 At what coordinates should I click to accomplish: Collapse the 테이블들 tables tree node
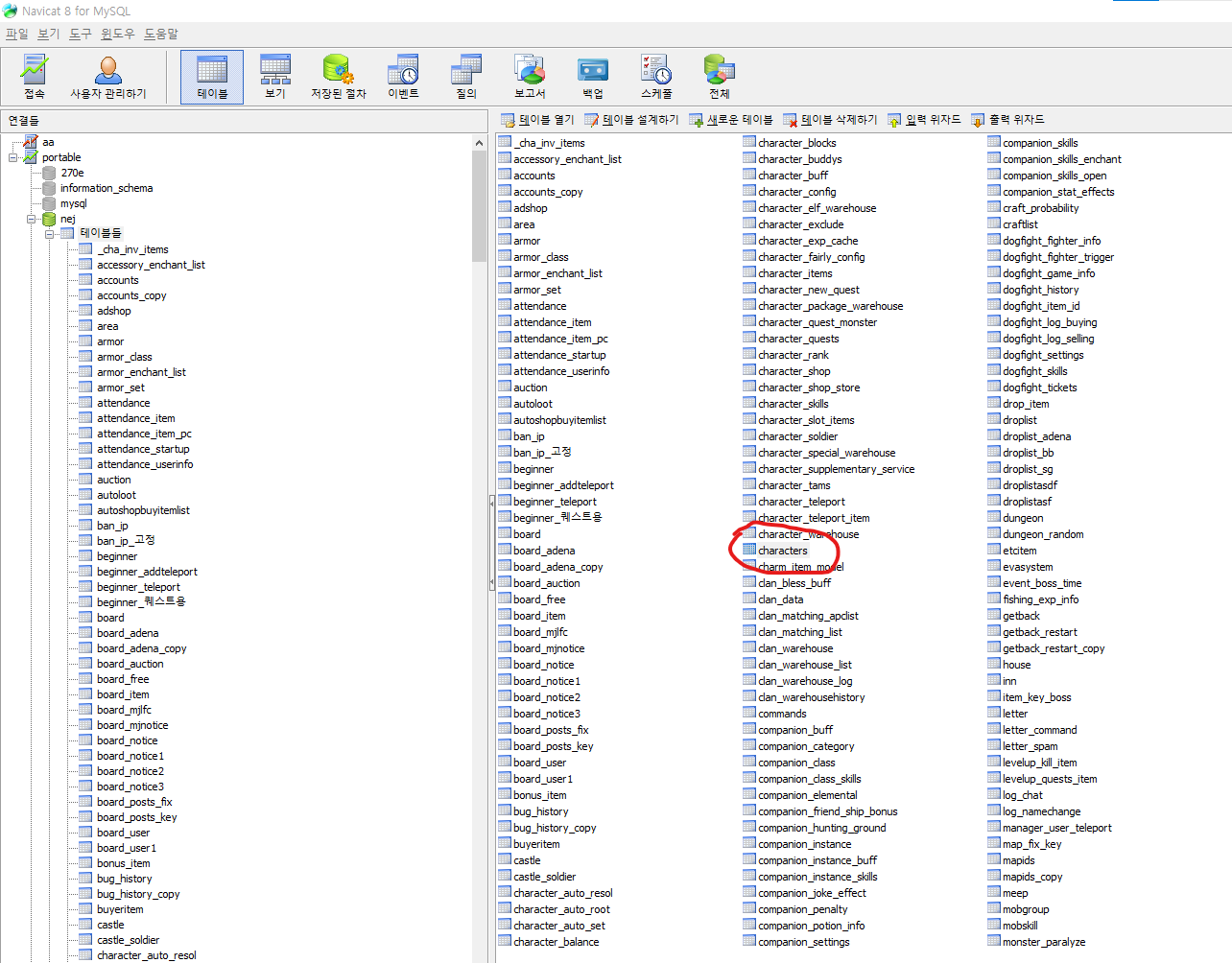coord(49,234)
